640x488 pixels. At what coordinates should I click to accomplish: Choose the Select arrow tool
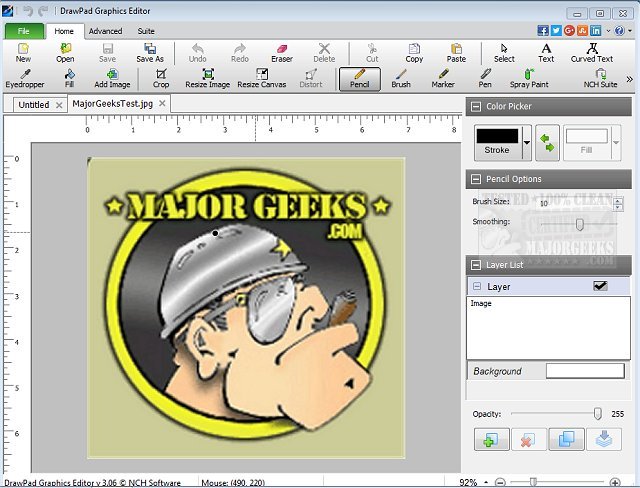[504, 53]
